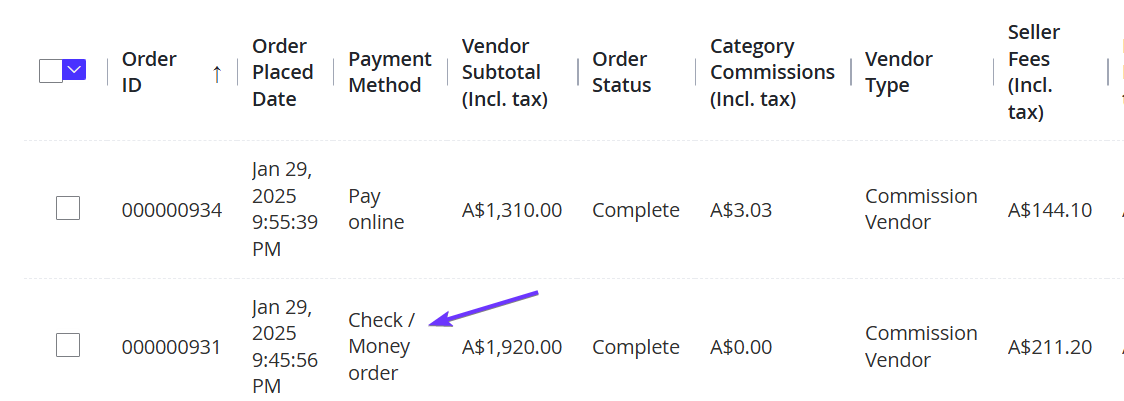Click Seller Fees (Incl. tax) header
The image size is (1124, 401).
point(1034,72)
